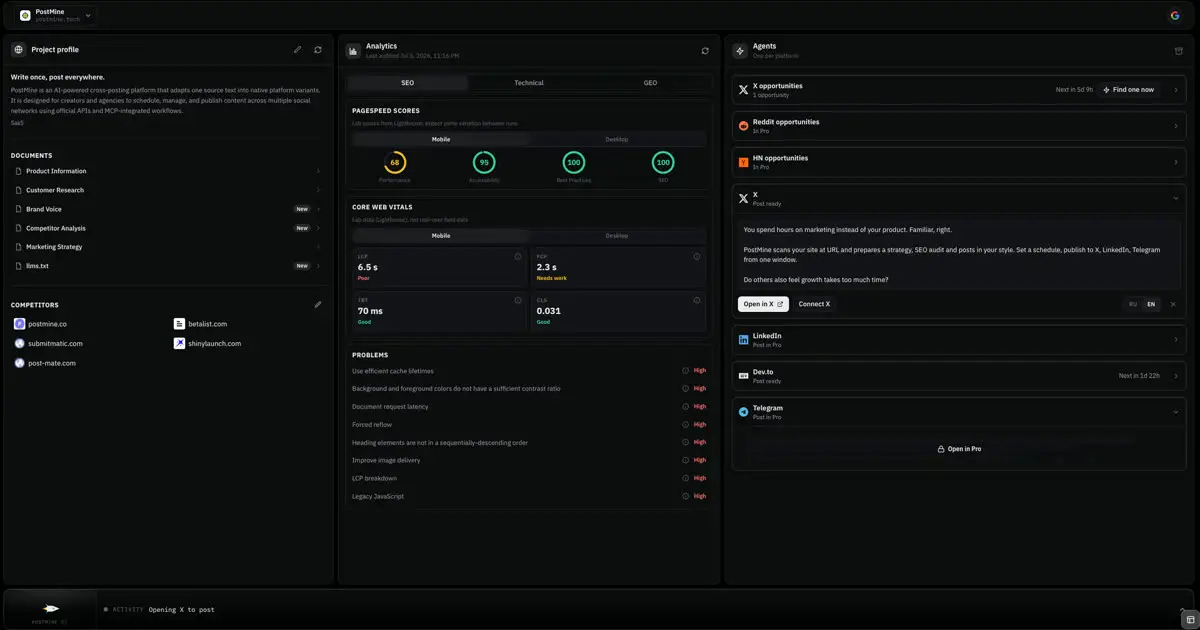Expand the Dev.to post row

pos(1175,376)
